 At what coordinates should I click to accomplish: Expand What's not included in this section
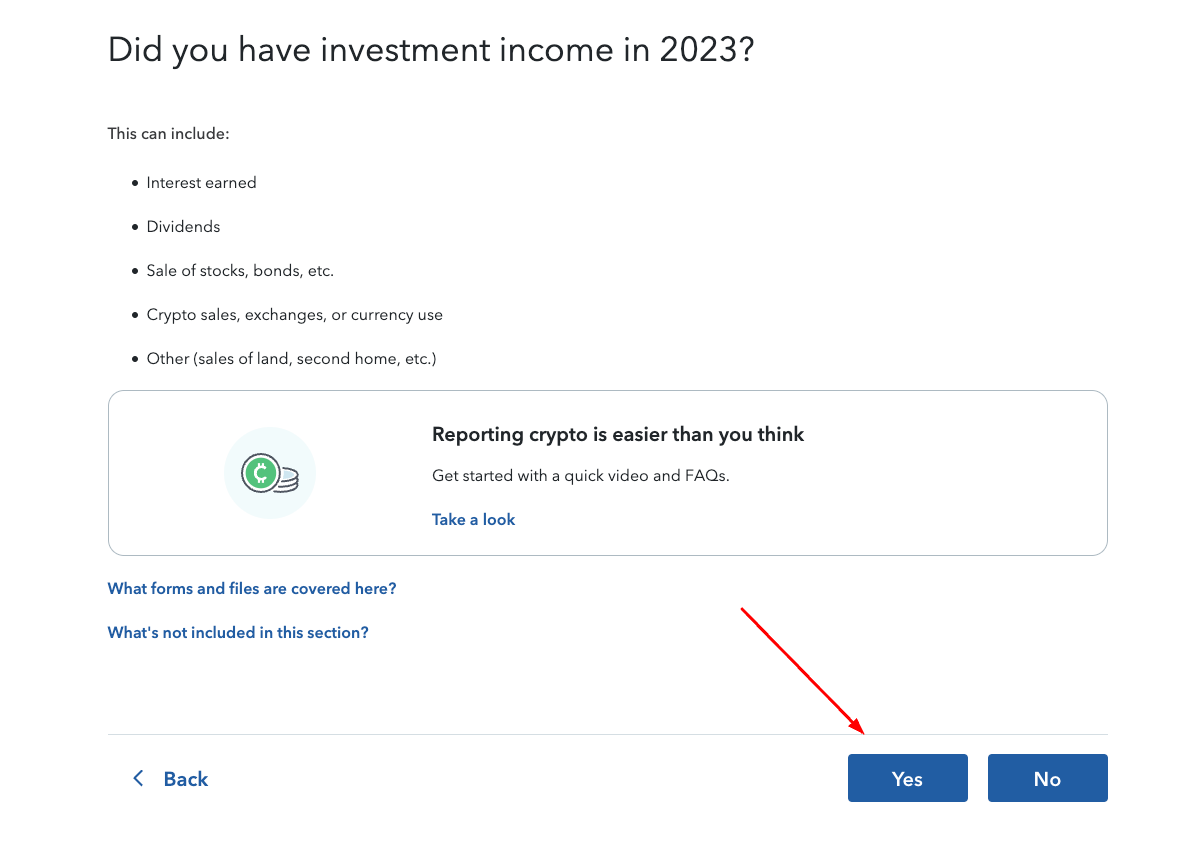coord(238,632)
